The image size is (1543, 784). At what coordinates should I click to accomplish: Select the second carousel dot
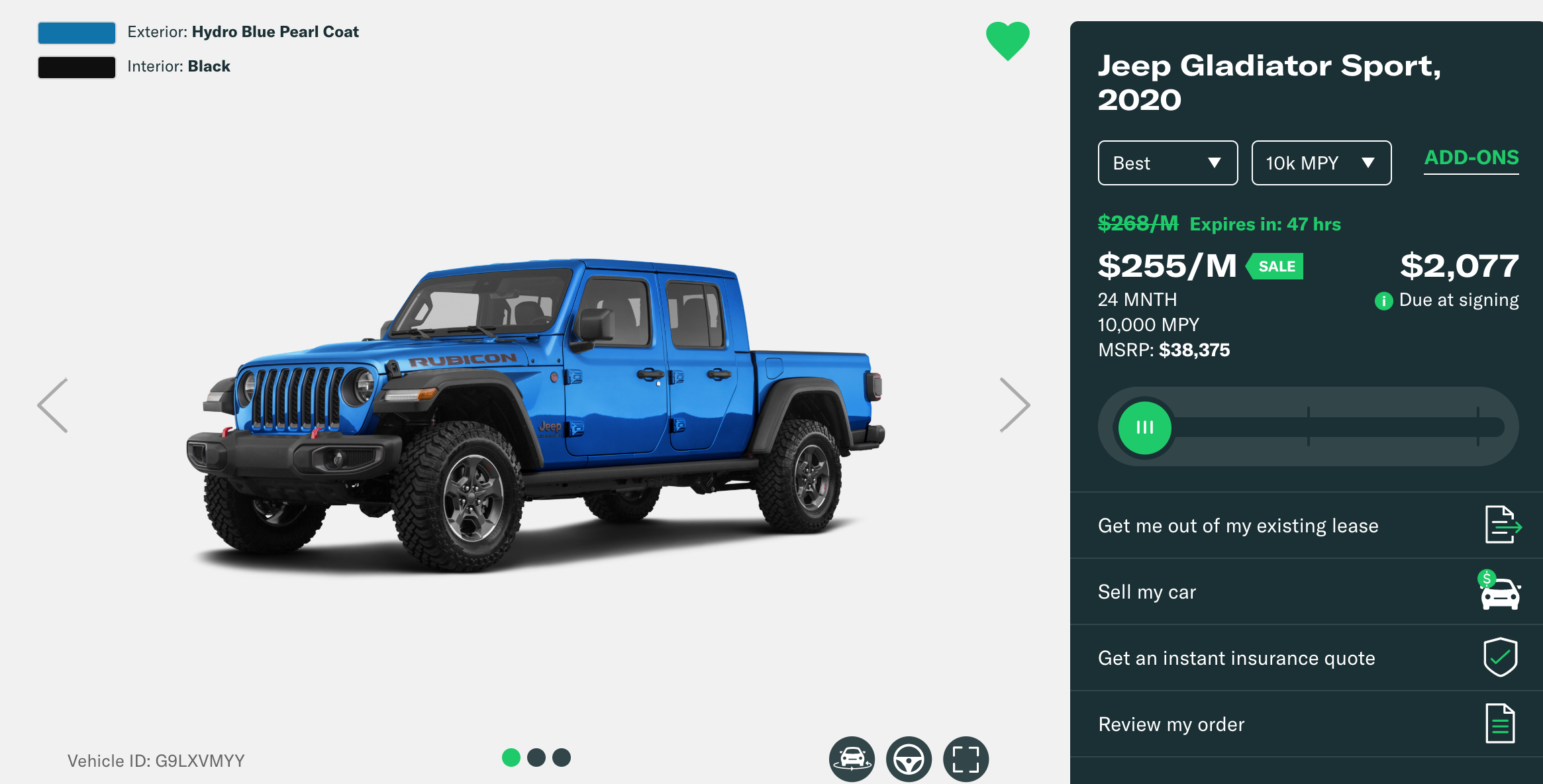click(536, 758)
